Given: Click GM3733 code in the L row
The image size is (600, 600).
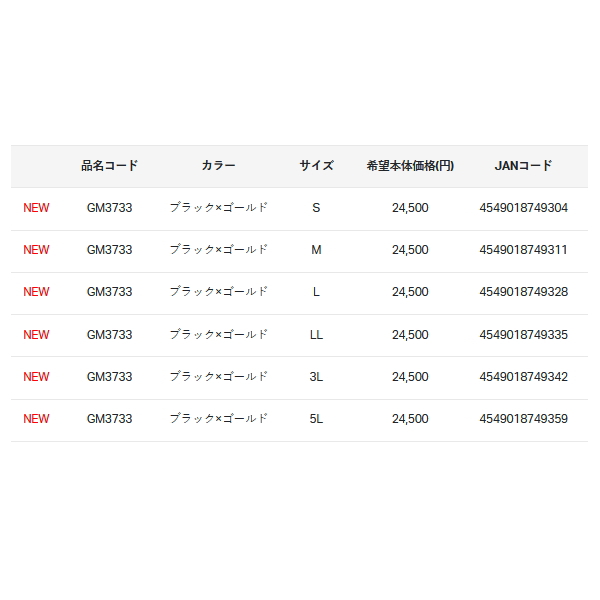Looking at the screenshot, I should [x=109, y=292].
